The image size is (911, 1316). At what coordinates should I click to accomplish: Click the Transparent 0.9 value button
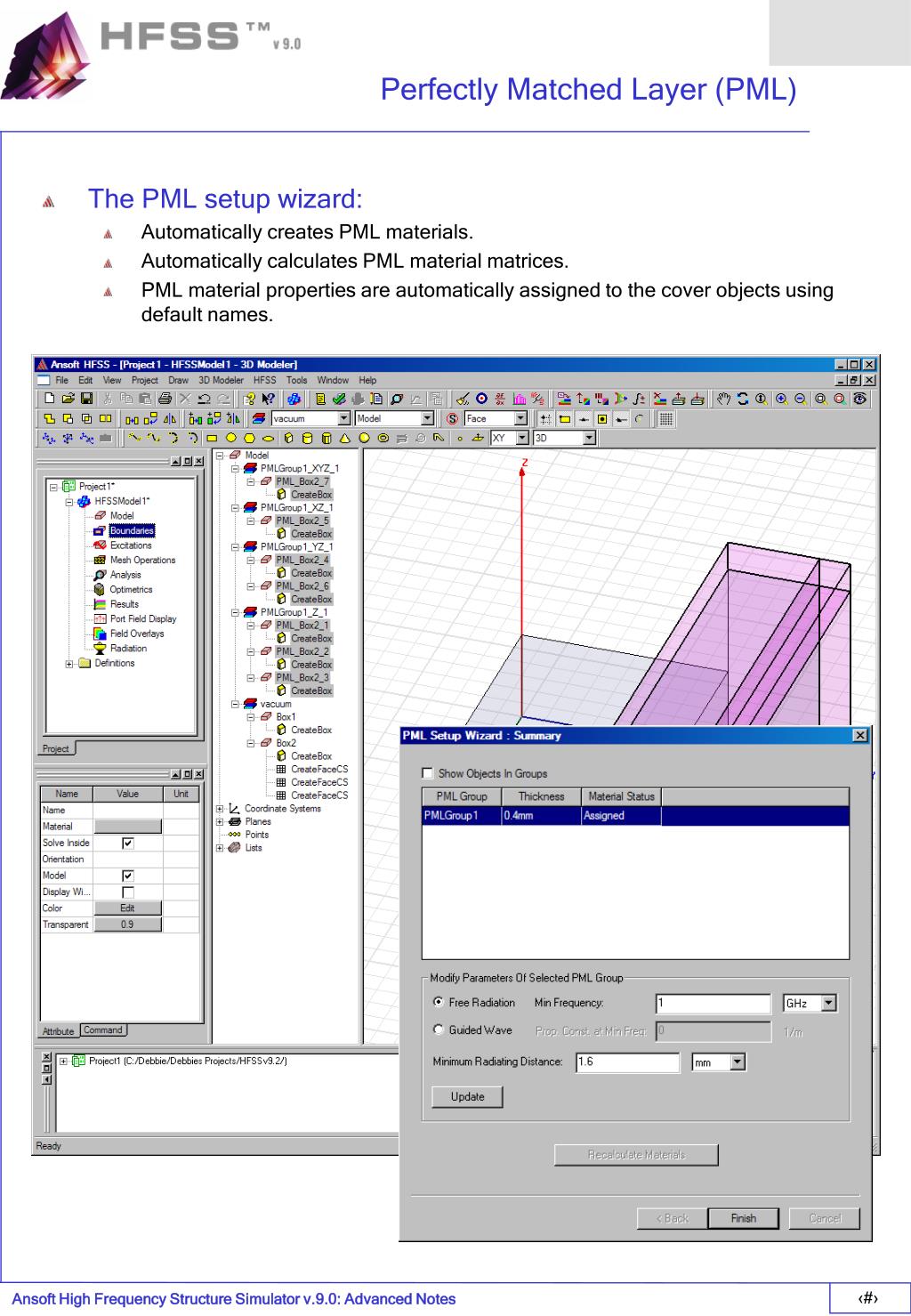tap(128, 924)
